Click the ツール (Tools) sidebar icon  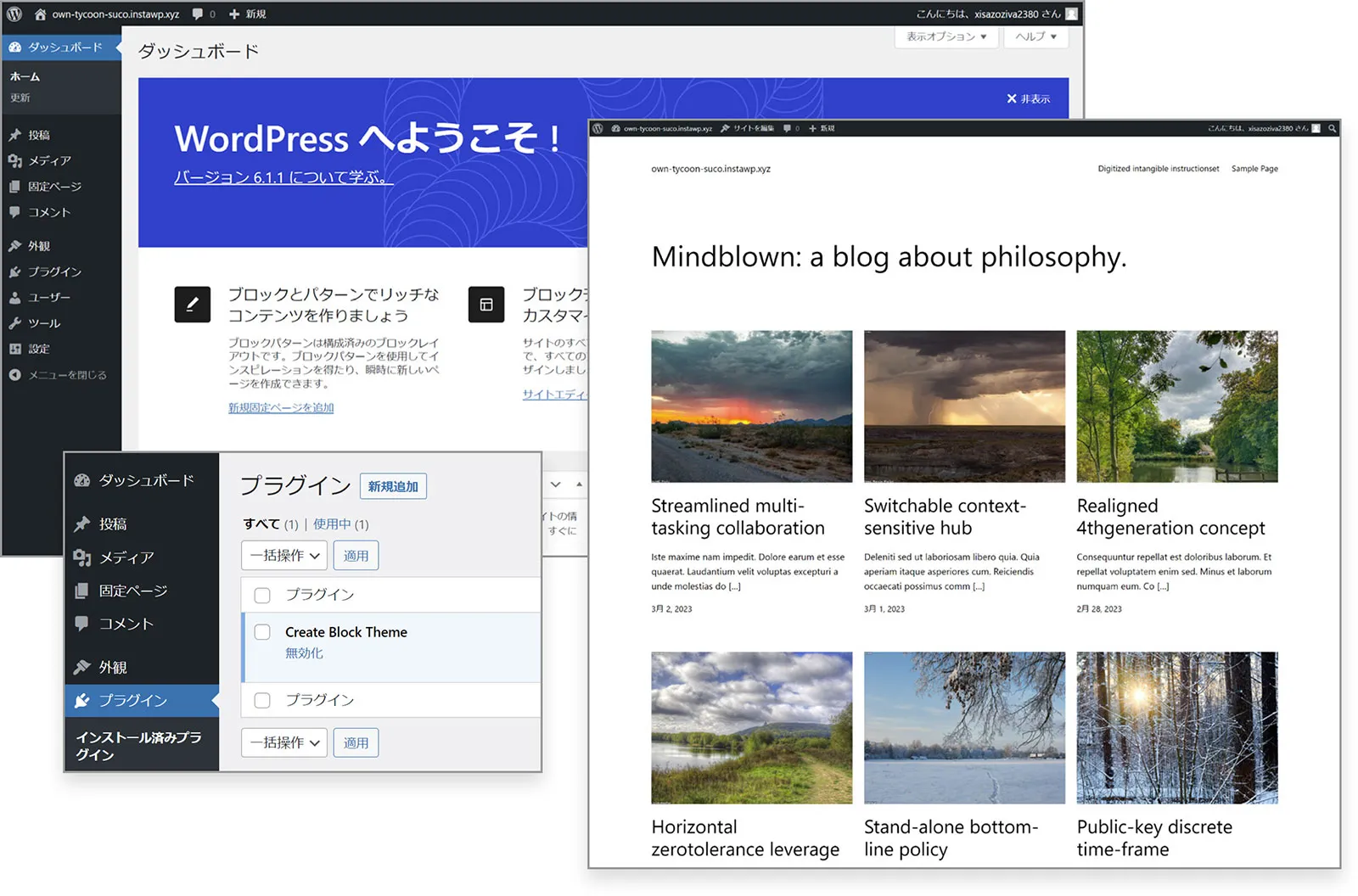14,323
